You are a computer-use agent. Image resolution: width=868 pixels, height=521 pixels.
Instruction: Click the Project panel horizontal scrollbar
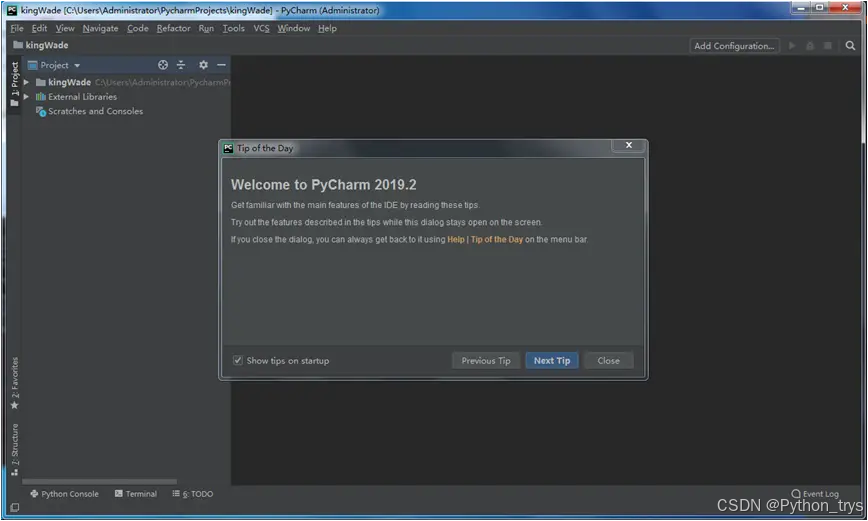pos(100,482)
